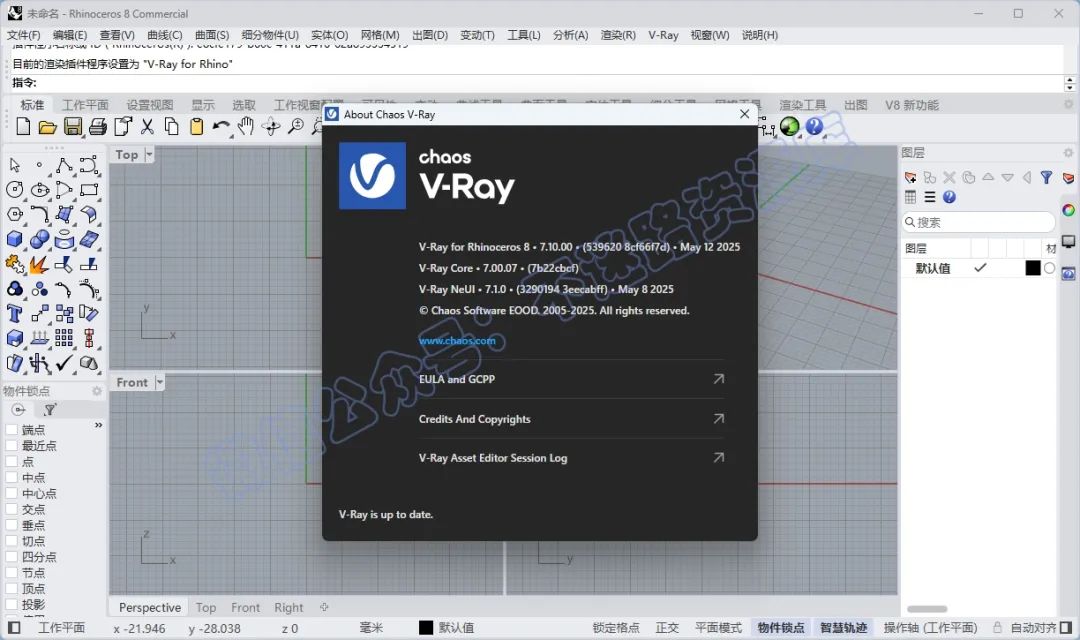Select the Circle tool in left toolbox
1080x640 pixels.
pyautogui.click(x=14, y=189)
